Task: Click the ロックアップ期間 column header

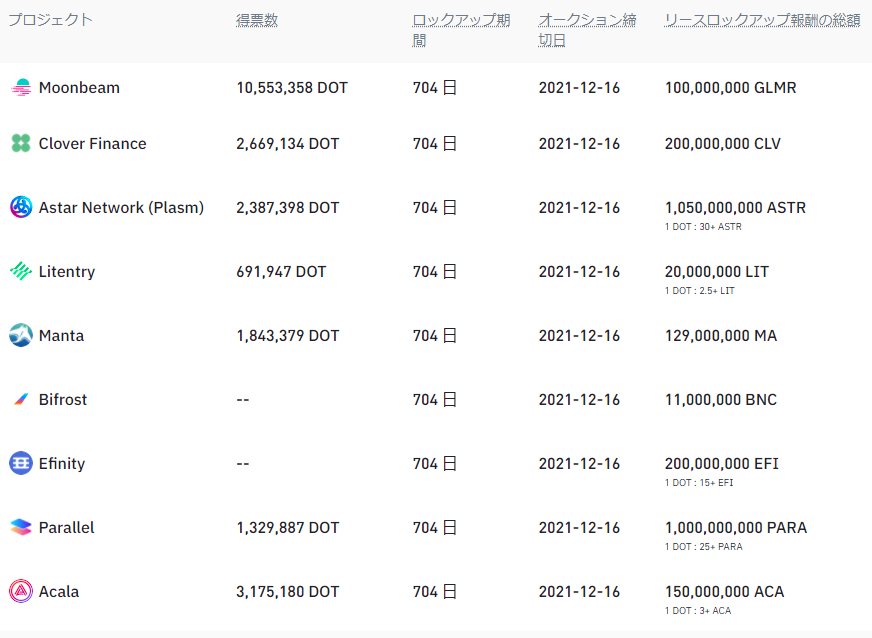Action: pos(461,30)
